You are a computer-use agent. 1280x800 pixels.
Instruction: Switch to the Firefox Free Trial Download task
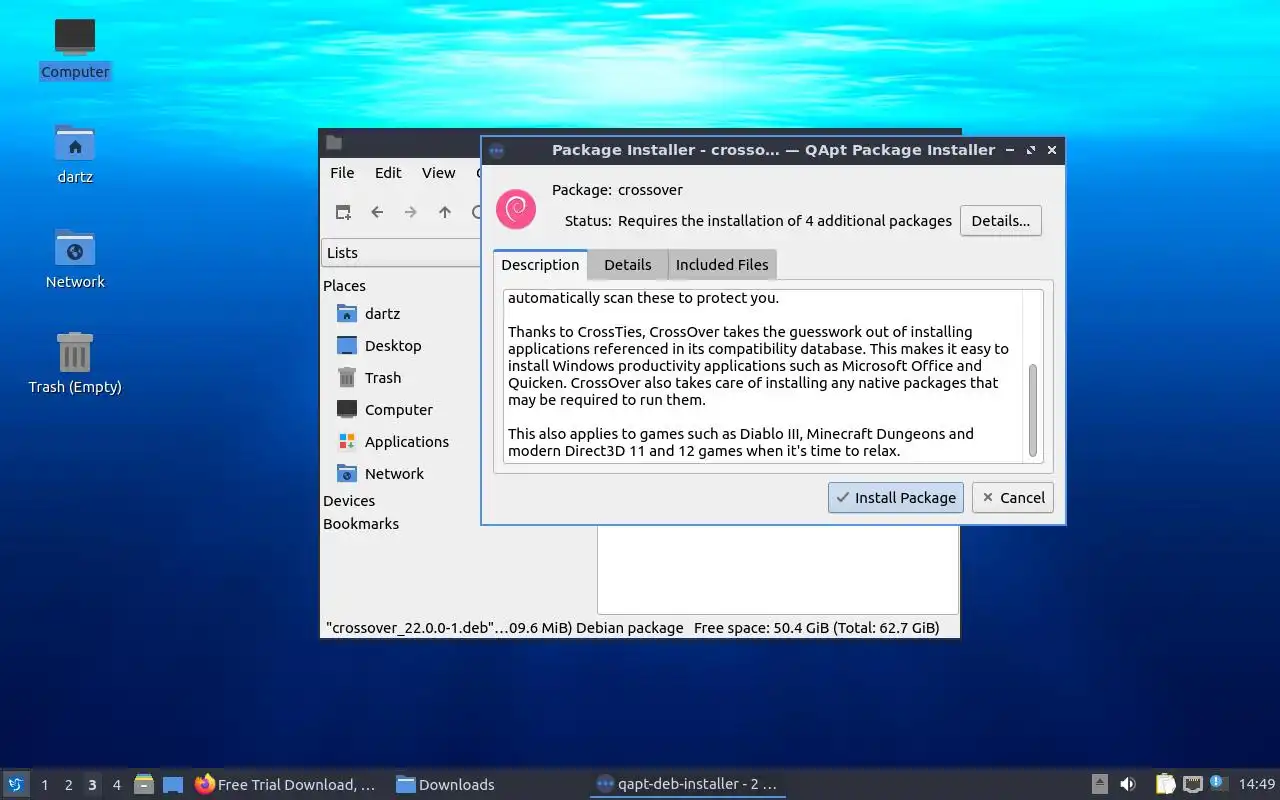(286, 784)
